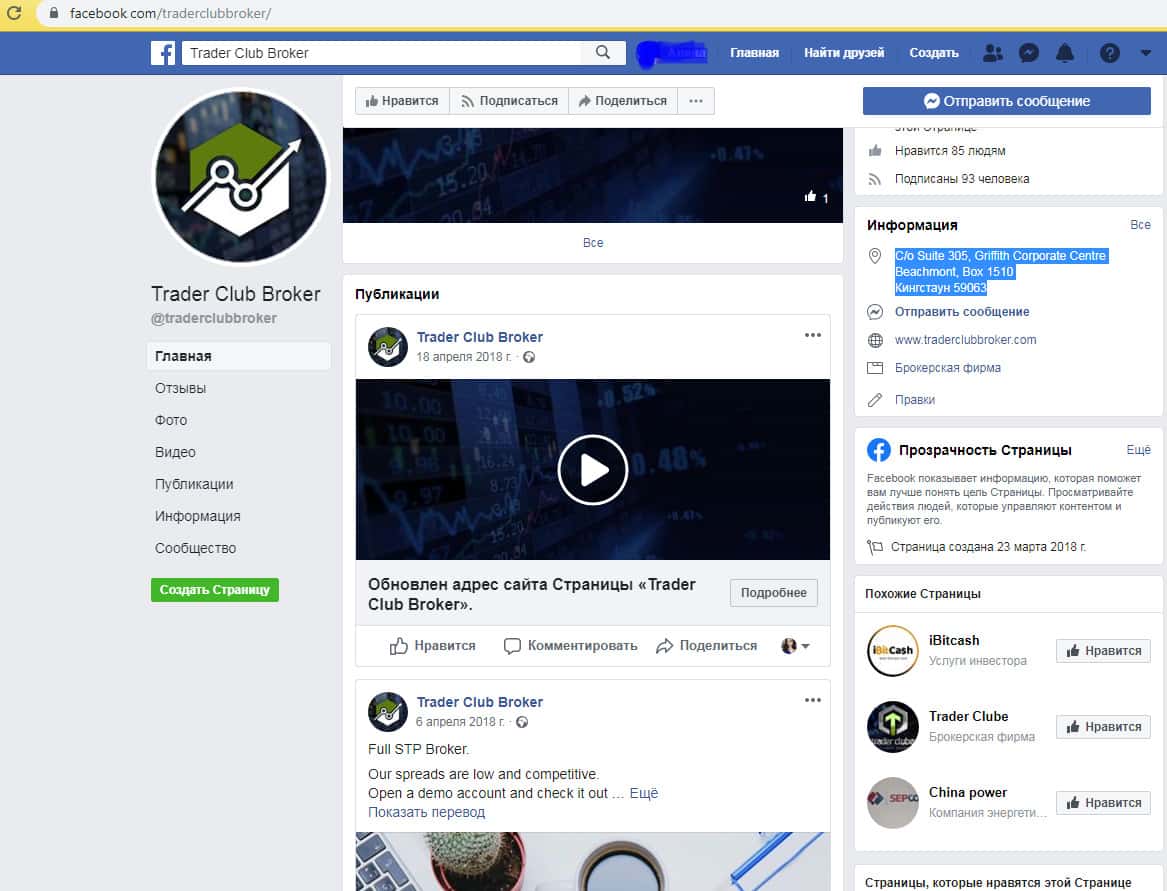Open three-dot menu in page action bar
Viewport: 1167px width, 891px height.
696,100
